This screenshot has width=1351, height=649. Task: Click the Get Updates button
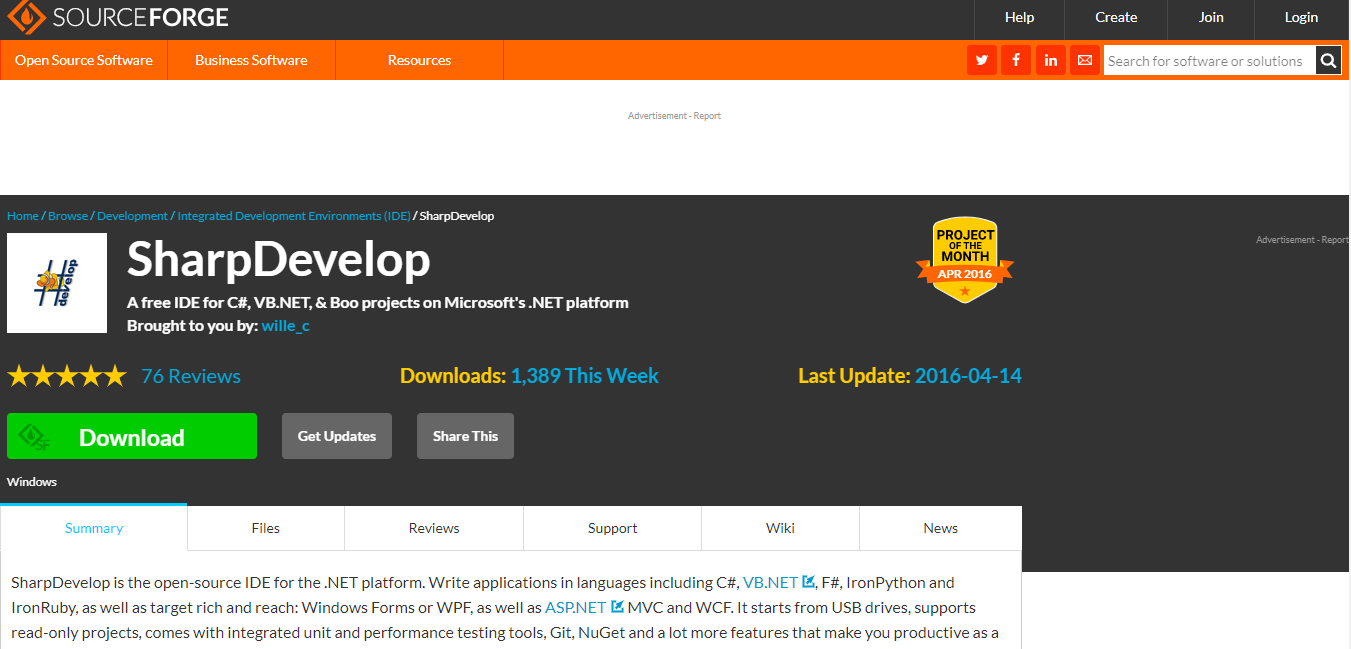pos(337,436)
